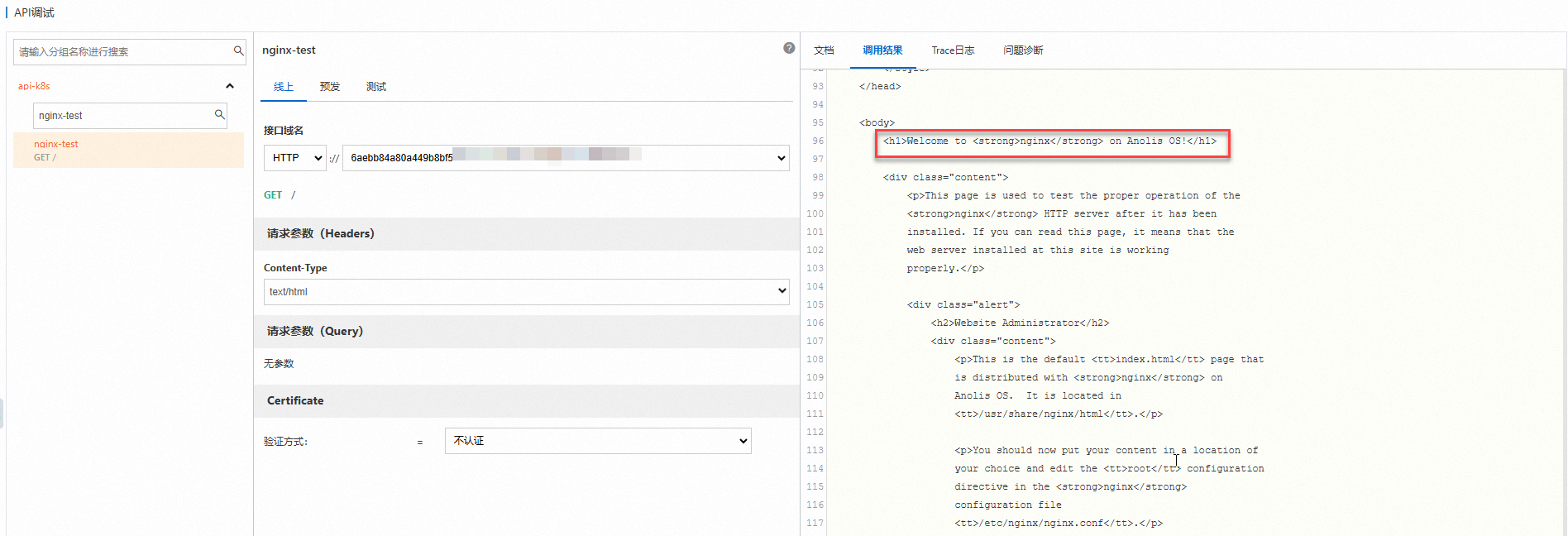Open the 调用结果 tab
The image size is (1568, 536).
pos(882,50)
